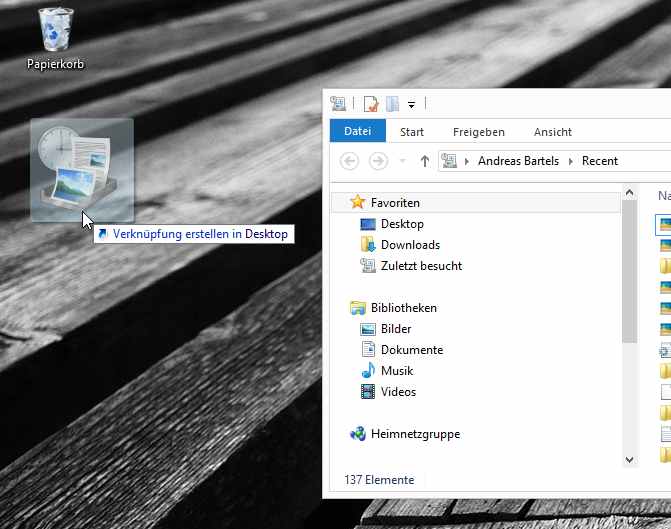
Task: Select Zuletzt besucht in the navigation pane
Action: pyautogui.click(x=422, y=266)
